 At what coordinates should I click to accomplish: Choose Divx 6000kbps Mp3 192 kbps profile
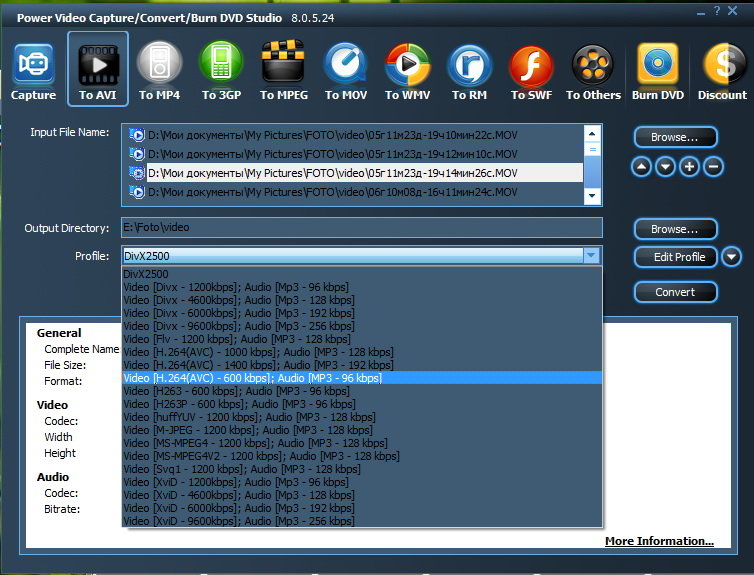pos(362,313)
